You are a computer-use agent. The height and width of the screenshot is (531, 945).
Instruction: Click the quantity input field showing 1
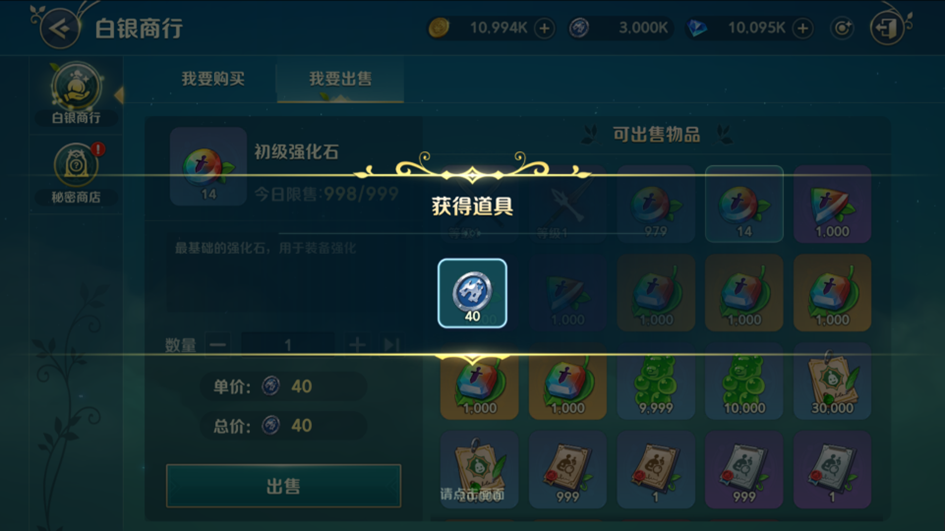(287, 345)
